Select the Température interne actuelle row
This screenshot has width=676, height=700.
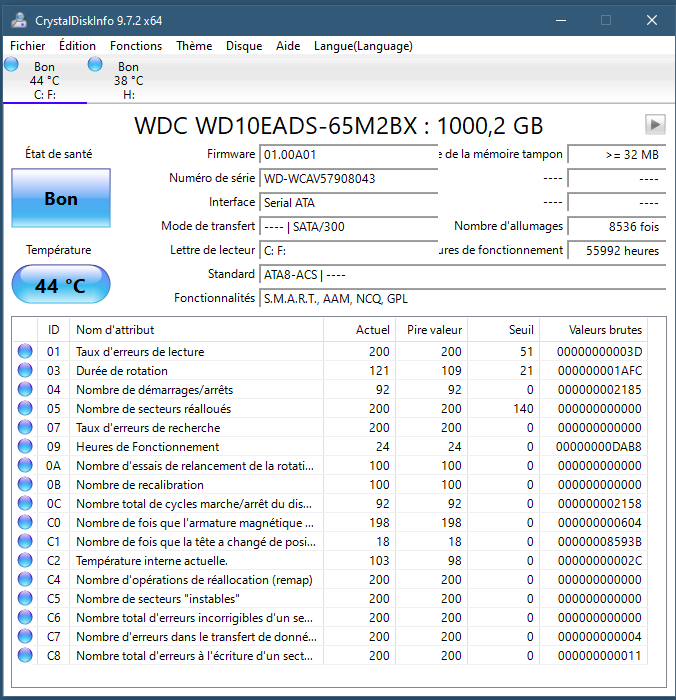coord(330,560)
